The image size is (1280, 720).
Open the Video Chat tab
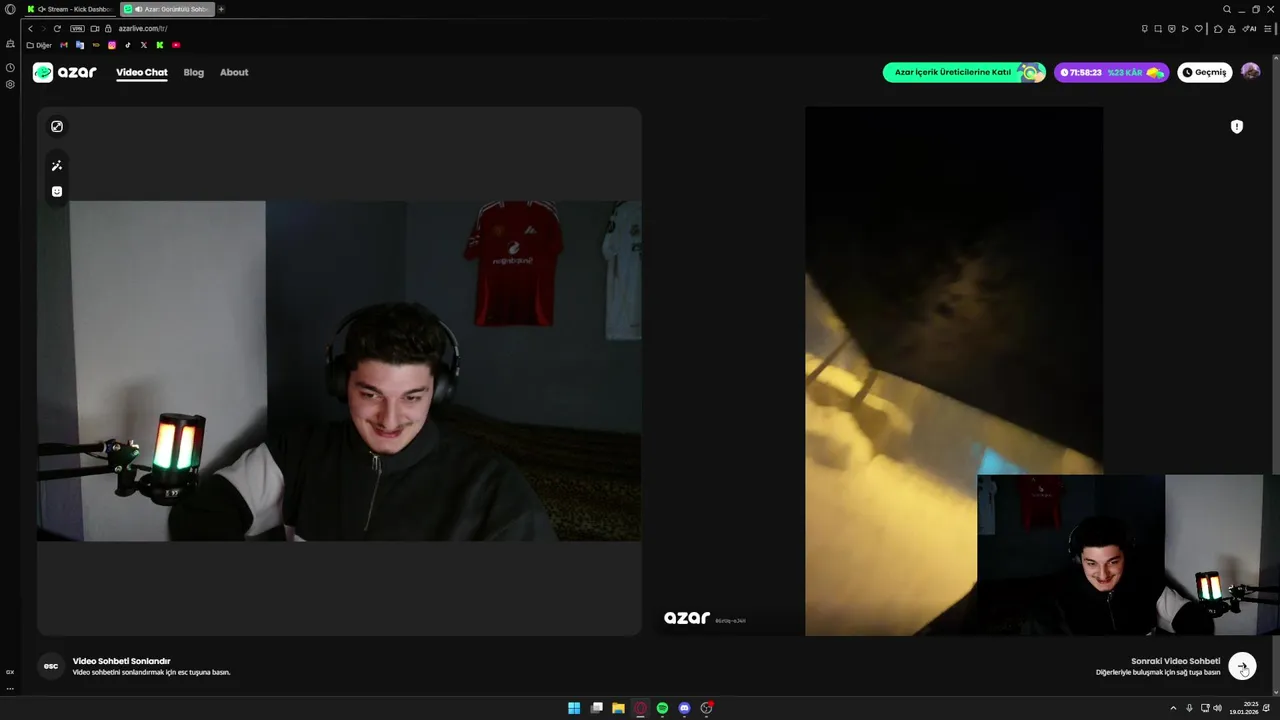142,72
